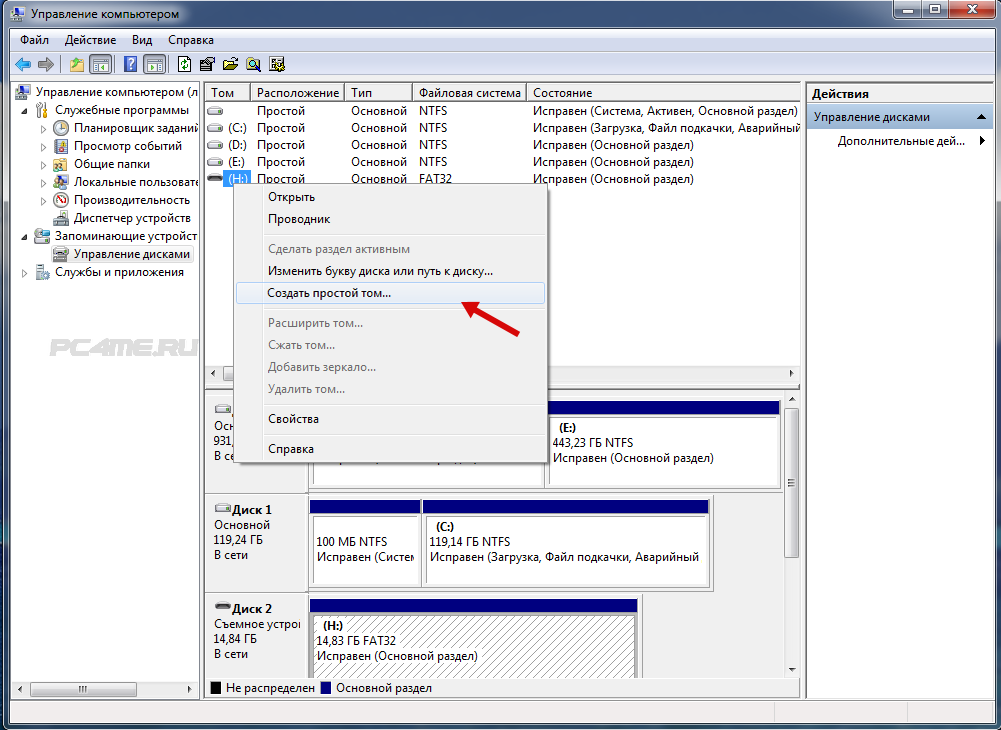1001x730 pixels.
Task: Select Свойства in the context menu
Action: point(293,419)
